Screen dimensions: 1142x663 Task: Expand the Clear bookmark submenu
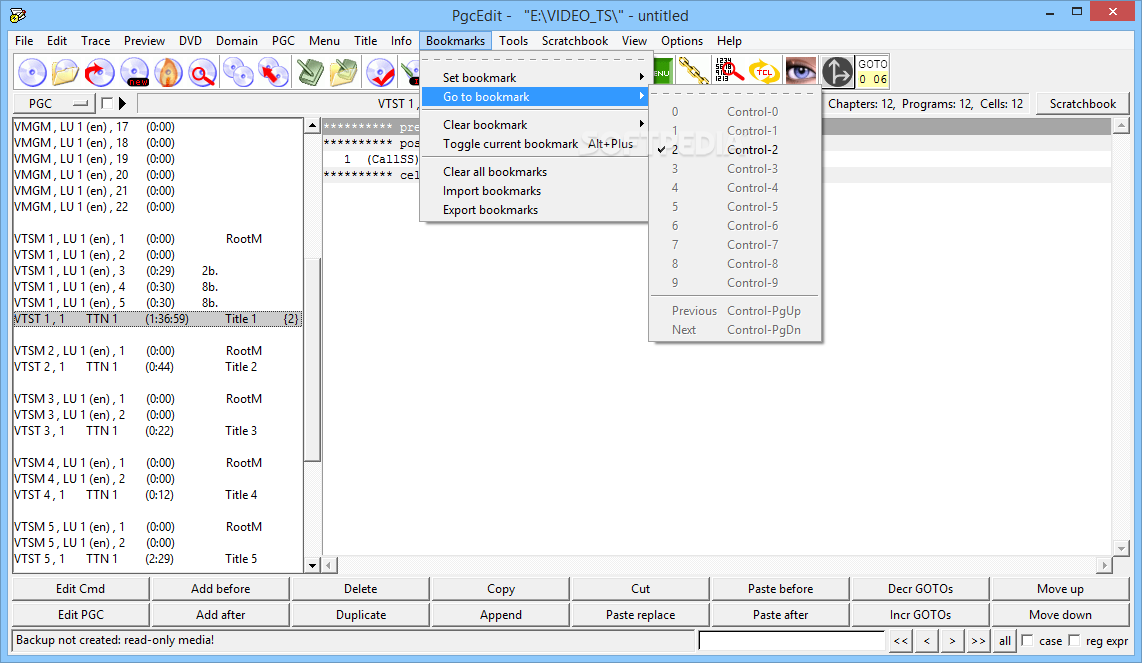[537, 125]
